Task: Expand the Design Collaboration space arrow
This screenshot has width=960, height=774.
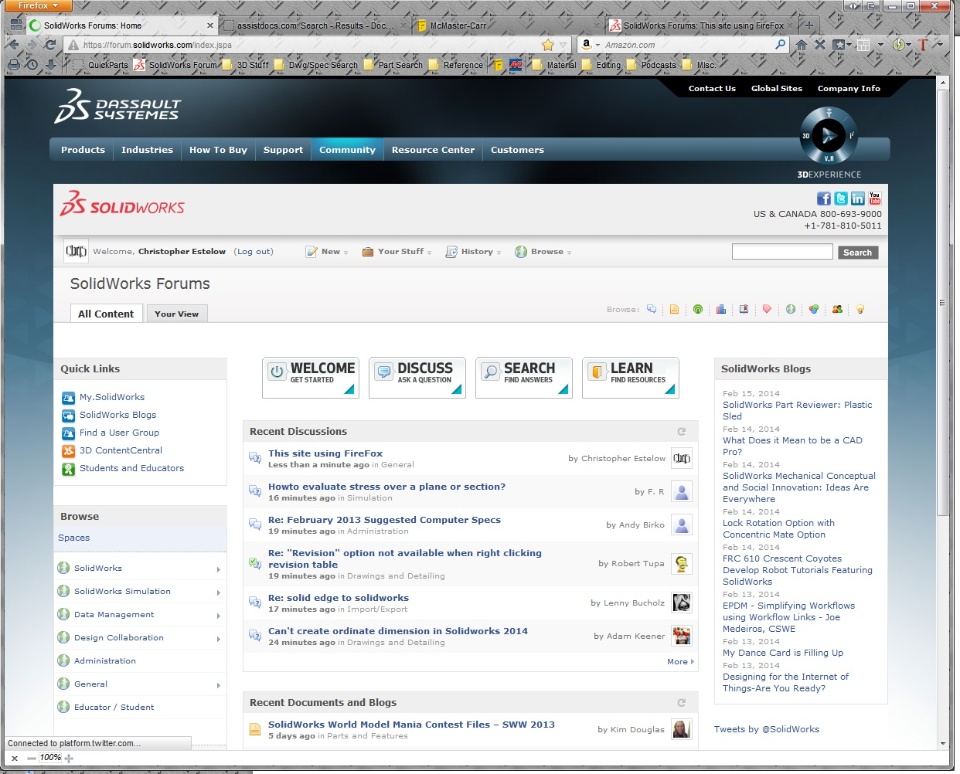Action: tap(218, 639)
